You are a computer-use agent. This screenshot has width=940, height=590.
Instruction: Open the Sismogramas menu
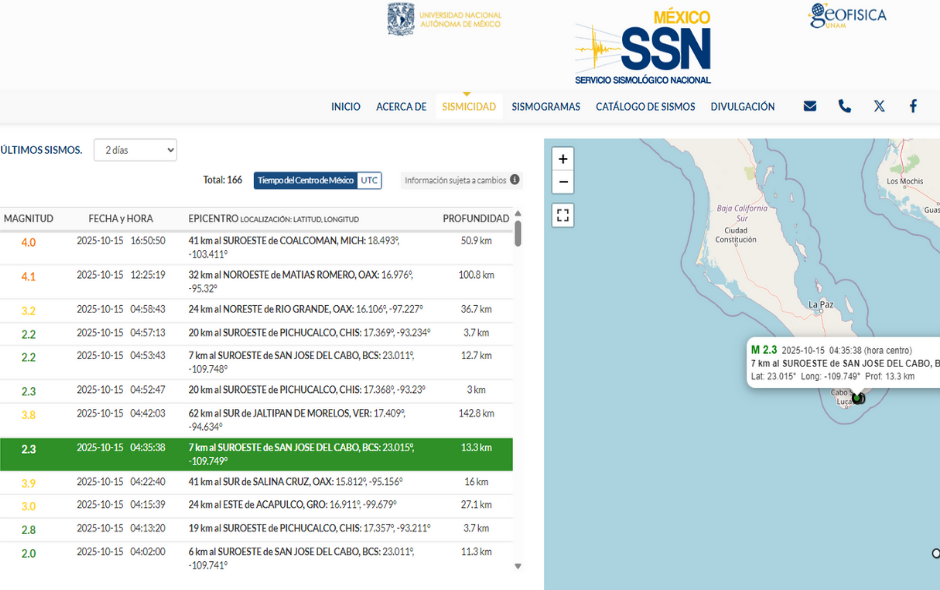546,107
